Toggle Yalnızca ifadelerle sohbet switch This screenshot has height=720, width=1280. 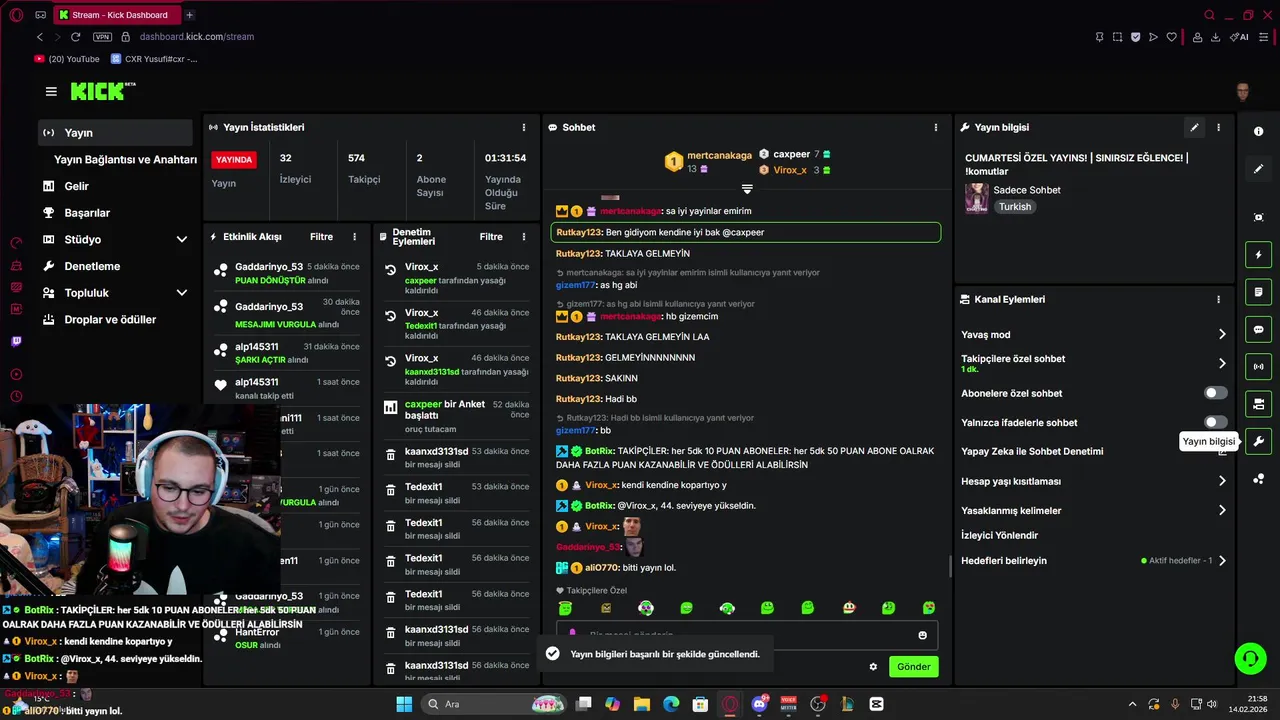pyautogui.click(x=1215, y=423)
